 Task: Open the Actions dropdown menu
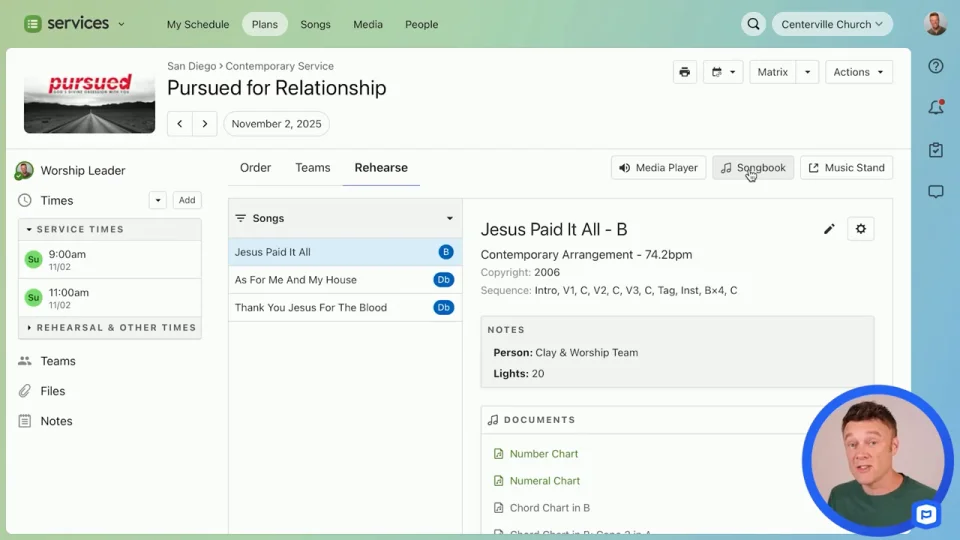[x=858, y=72]
